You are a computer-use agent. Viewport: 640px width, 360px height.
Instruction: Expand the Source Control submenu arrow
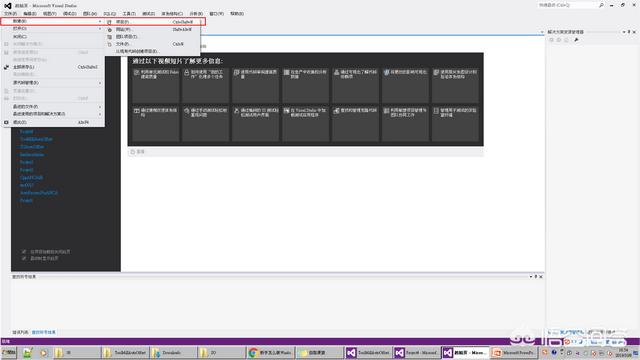(100, 83)
